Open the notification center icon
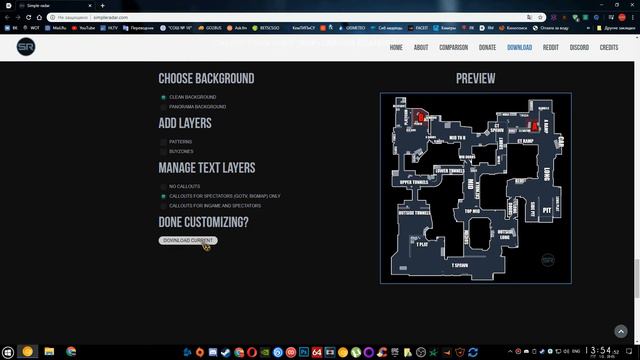 point(629,351)
